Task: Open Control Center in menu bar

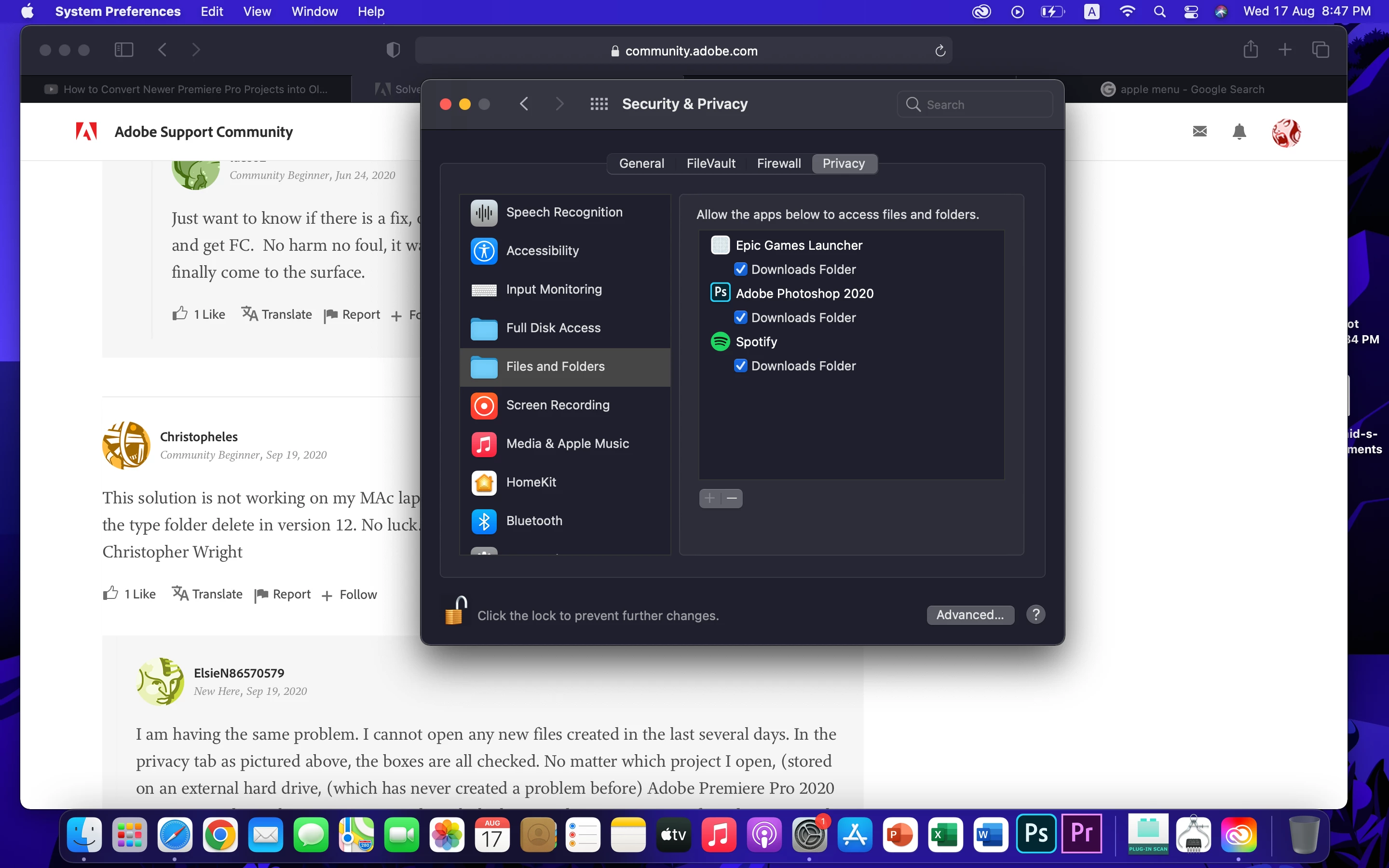Action: pyautogui.click(x=1191, y=12)
